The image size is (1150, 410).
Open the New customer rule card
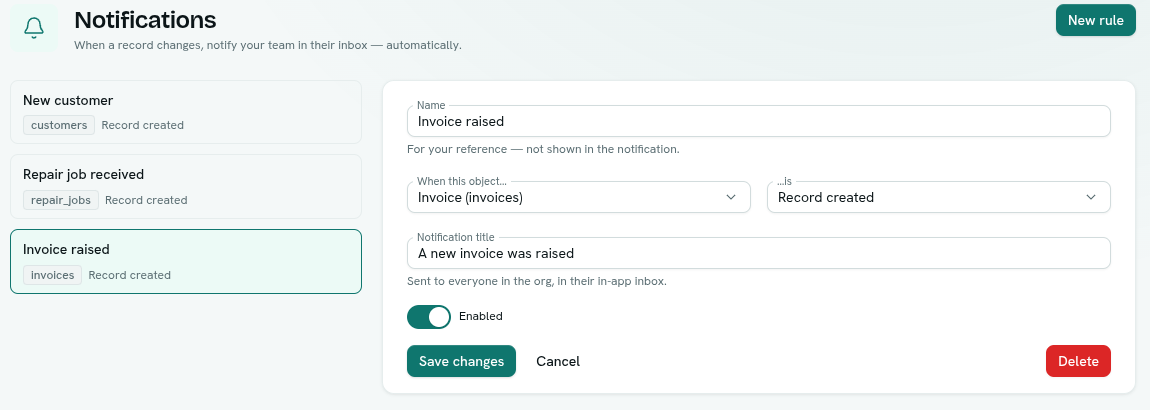coord(186,111)
